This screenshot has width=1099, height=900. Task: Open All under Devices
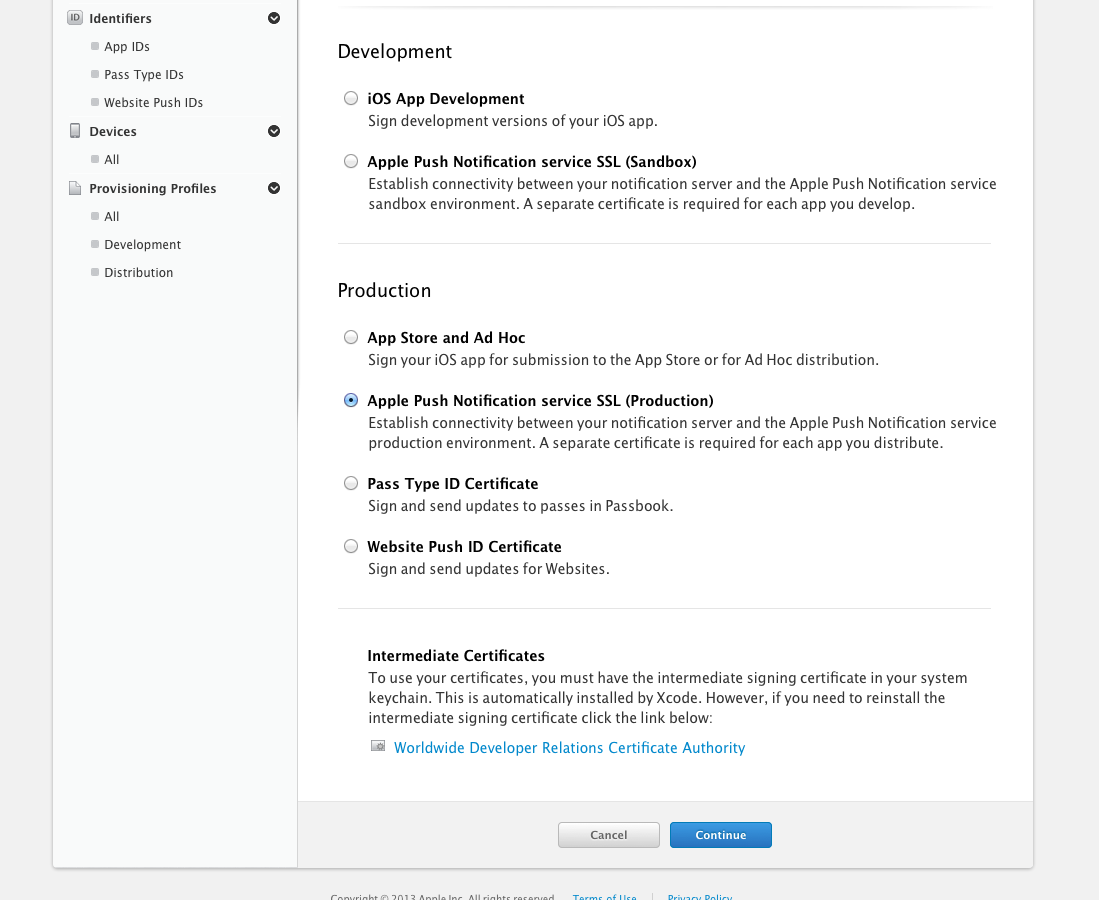(x=111, y=159)
